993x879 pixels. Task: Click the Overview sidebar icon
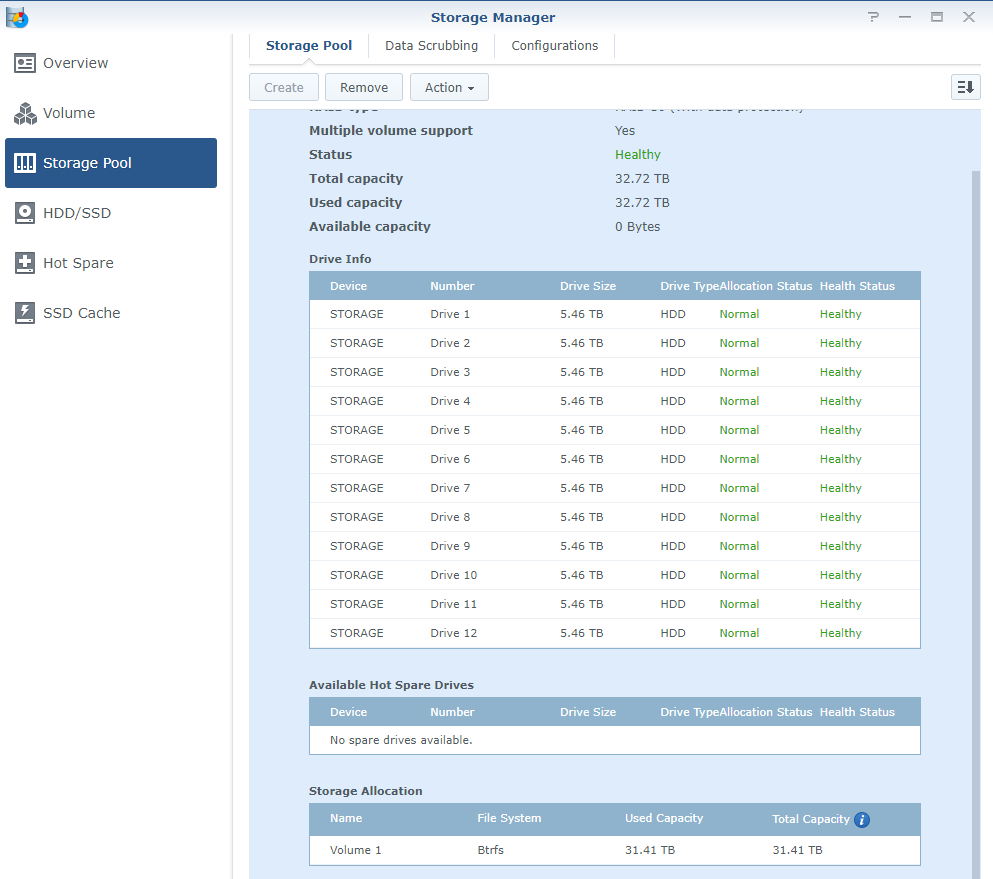25,63
